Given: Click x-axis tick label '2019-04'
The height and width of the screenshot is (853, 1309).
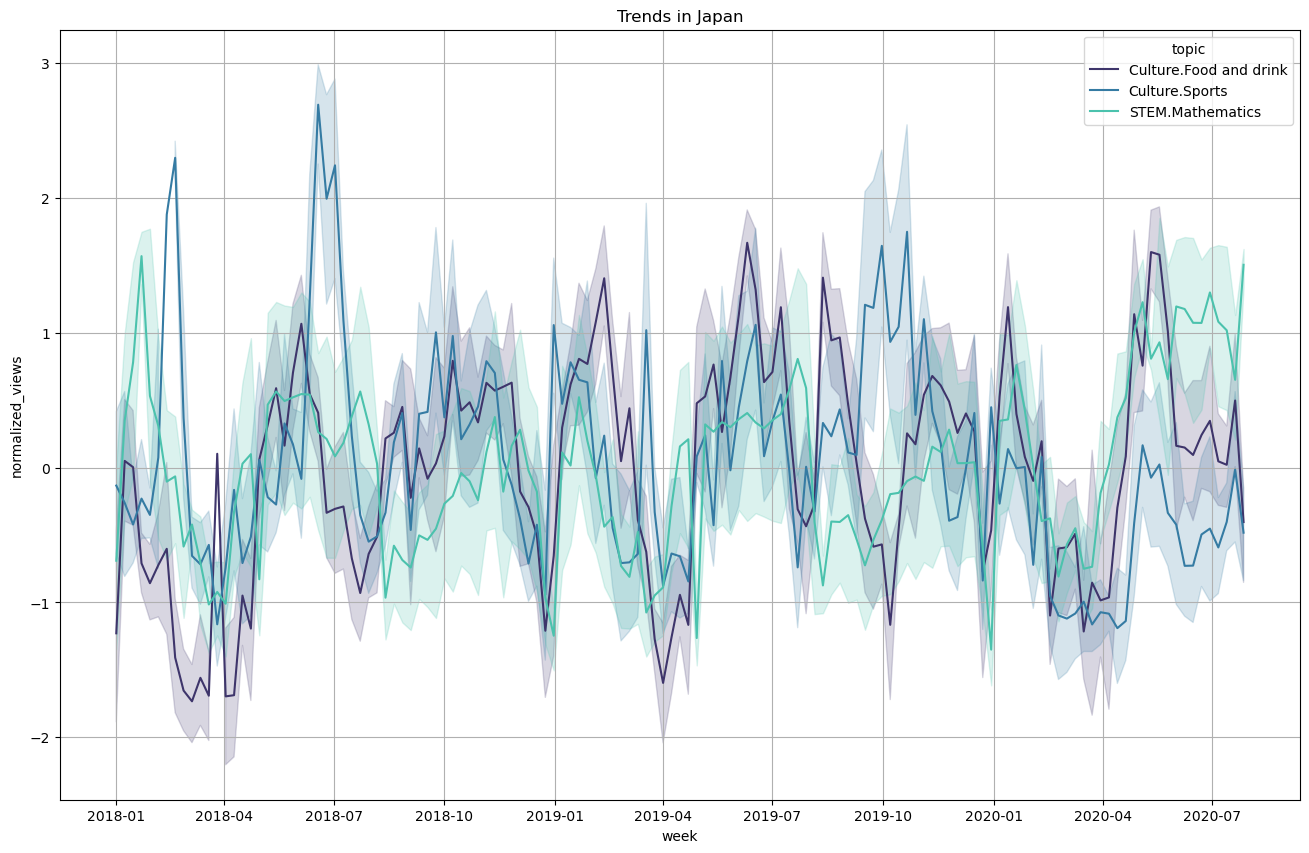Looking at the screenshot, I should click(x=663, y=816).
